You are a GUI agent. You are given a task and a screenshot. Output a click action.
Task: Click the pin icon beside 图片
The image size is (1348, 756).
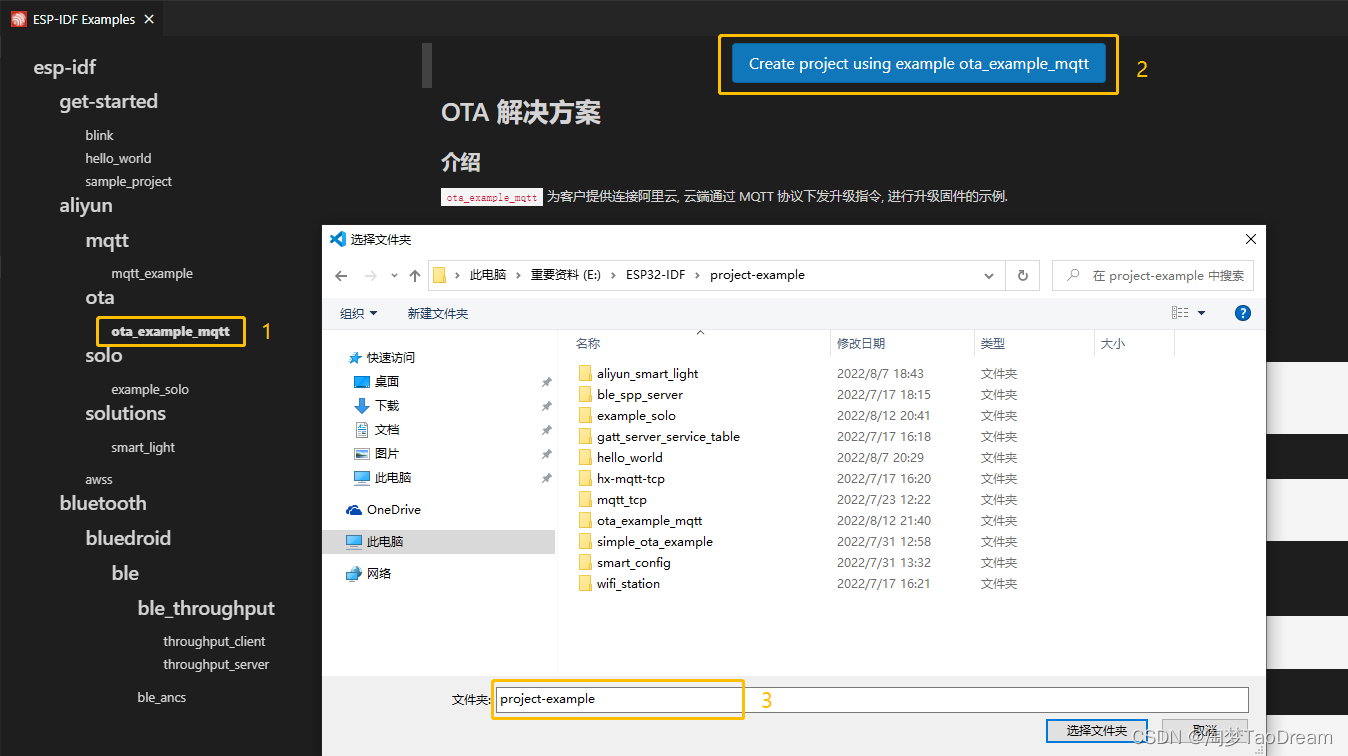(546, 454)
